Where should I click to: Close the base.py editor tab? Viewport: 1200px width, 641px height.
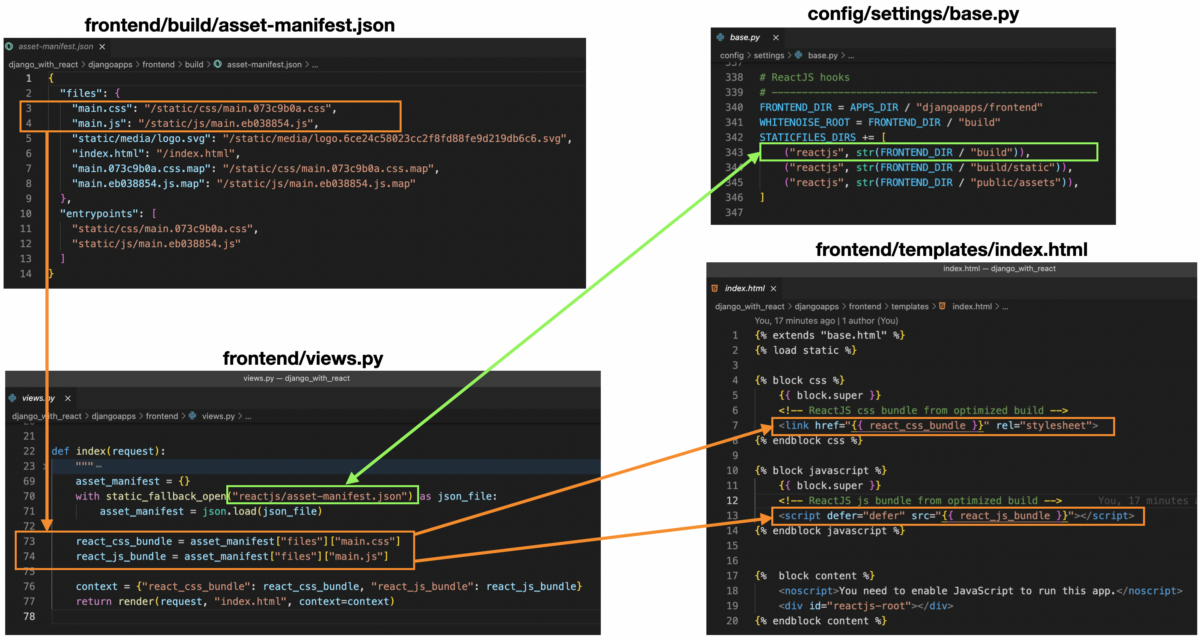pos(776,38)
